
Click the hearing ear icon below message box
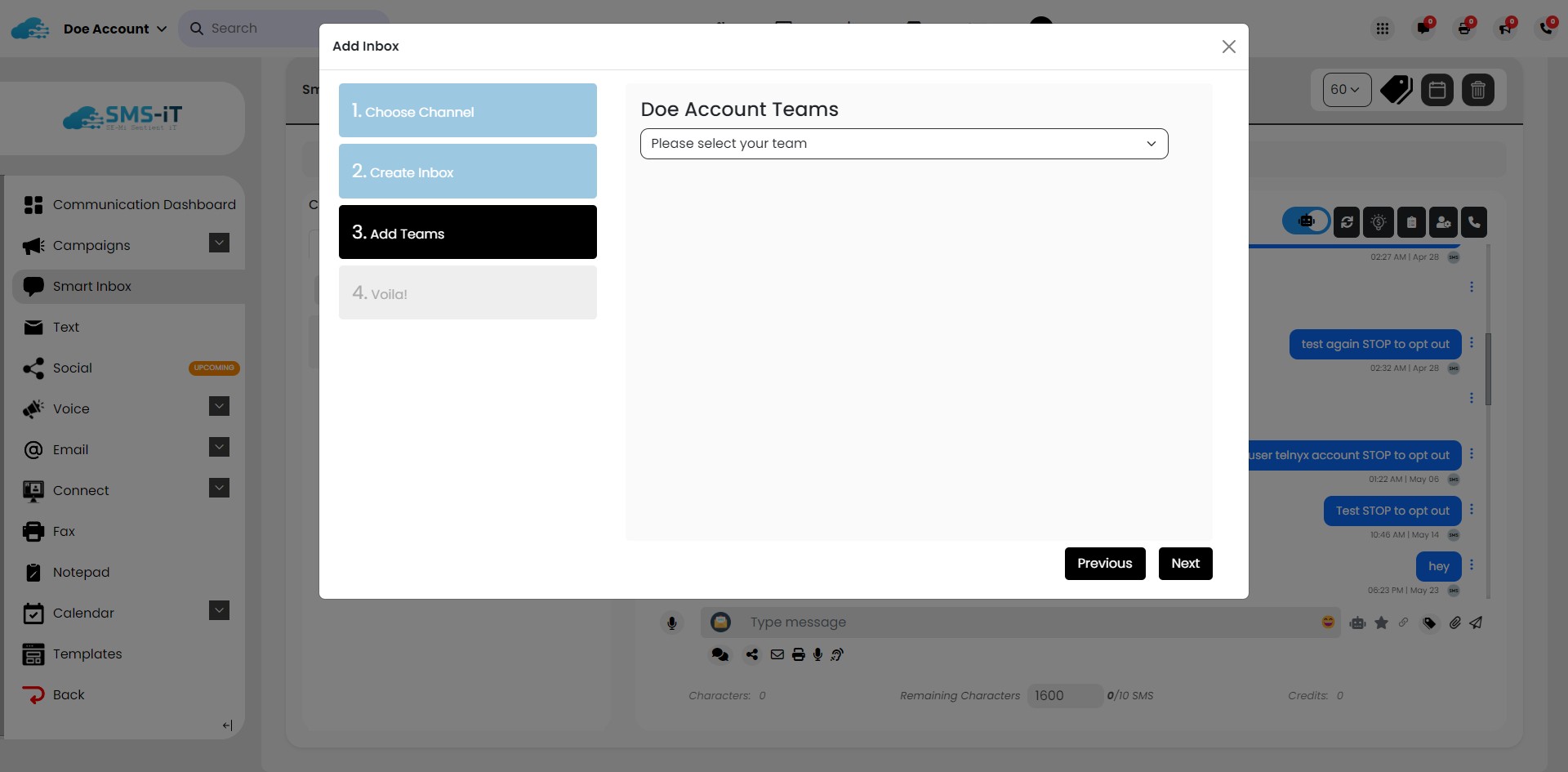click(x=837, y=654)
